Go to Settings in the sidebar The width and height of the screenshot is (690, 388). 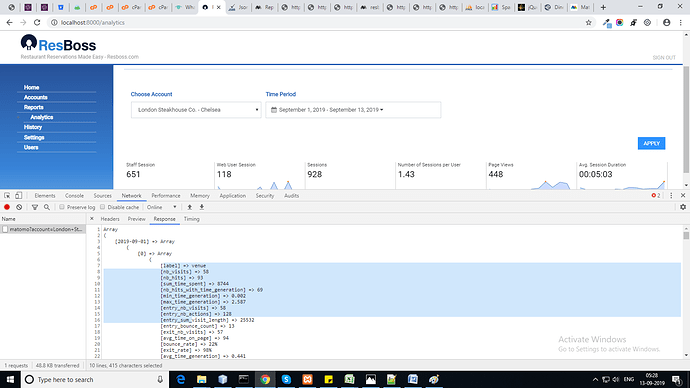(34, 137)
